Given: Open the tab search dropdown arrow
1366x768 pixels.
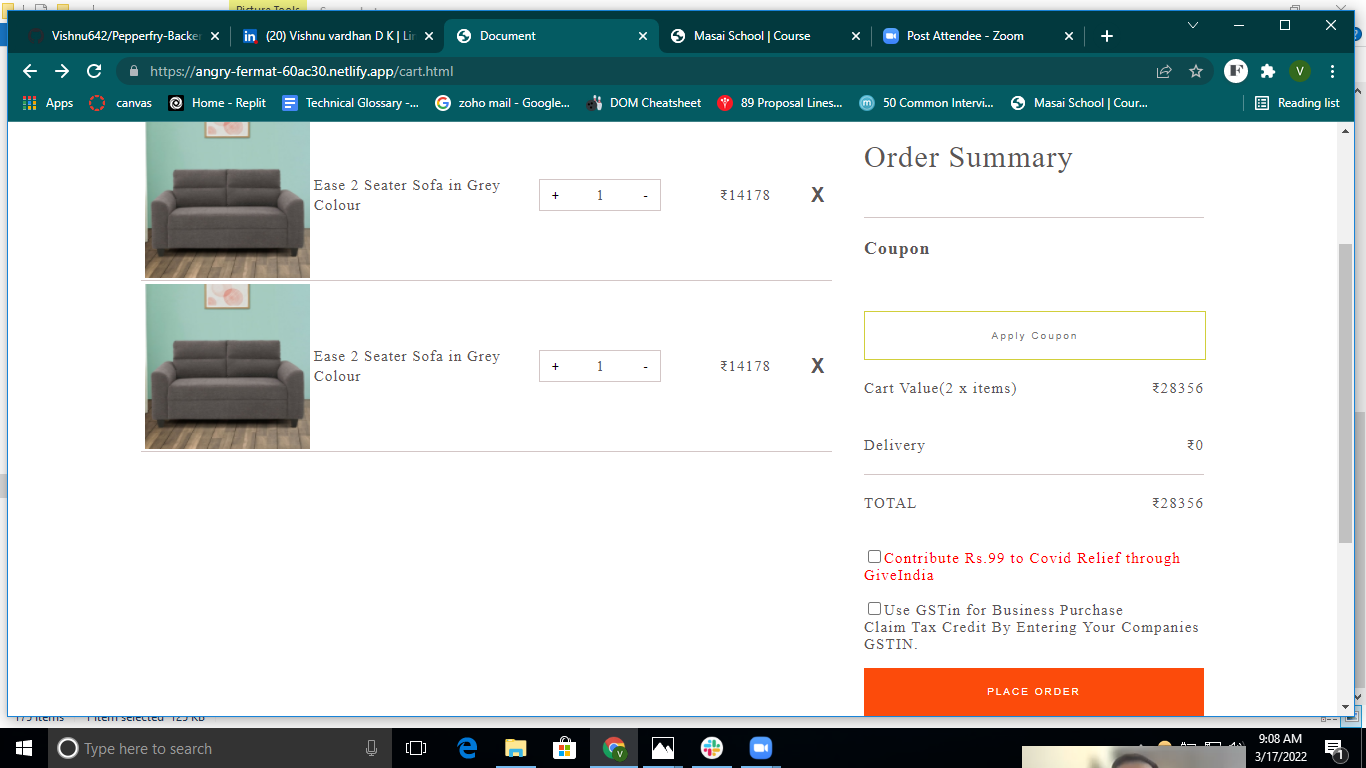Looking at the screenshot, I should 1193,24.
